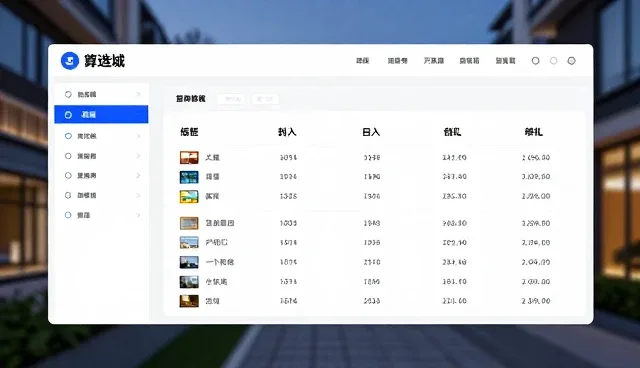Sort by the 日入 column header
The width and height of the screenshot is (640, 368).
pos(371,132)
